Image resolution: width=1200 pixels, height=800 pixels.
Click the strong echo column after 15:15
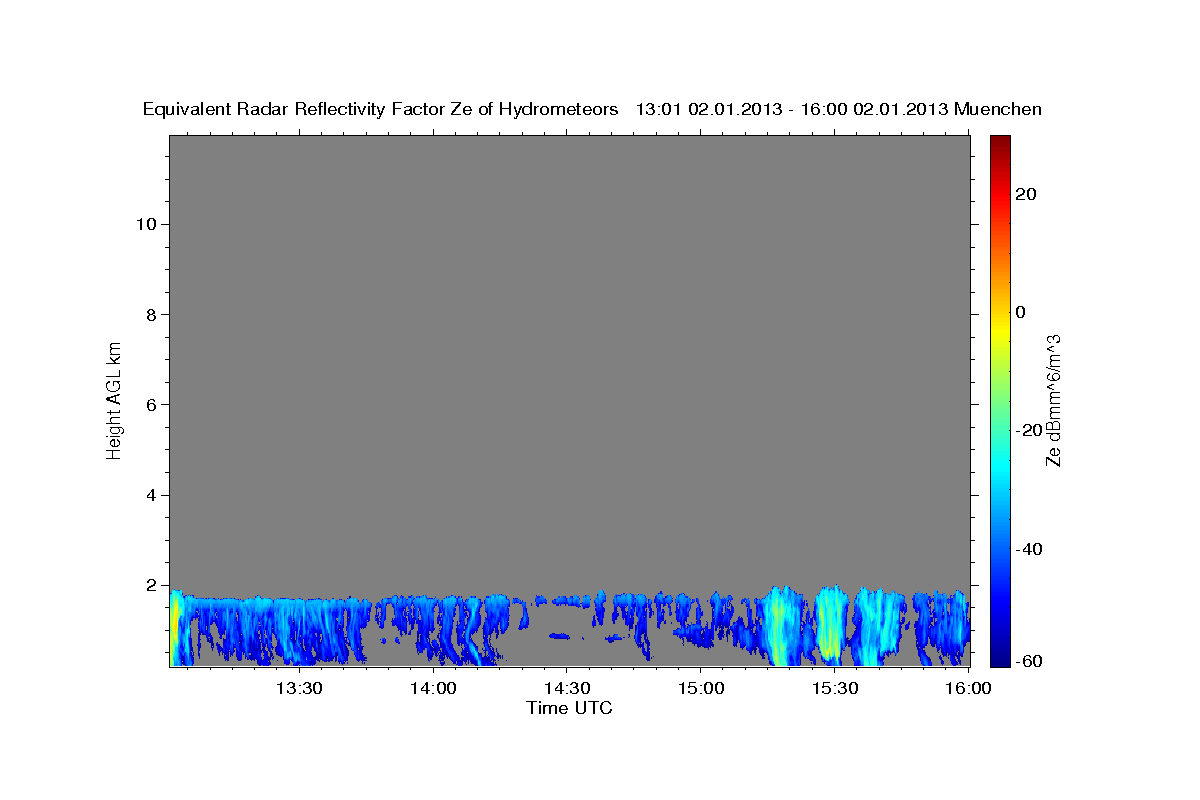[782, 626]
